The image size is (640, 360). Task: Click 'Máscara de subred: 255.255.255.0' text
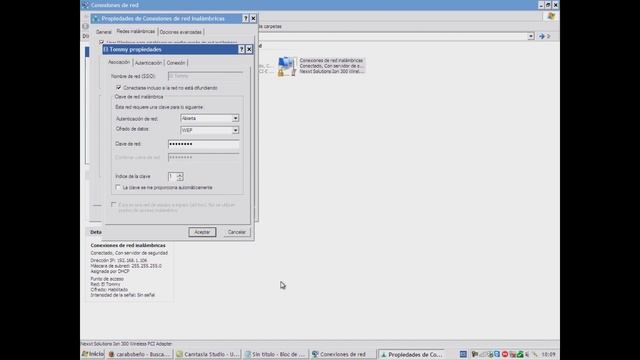coord(126,266)
